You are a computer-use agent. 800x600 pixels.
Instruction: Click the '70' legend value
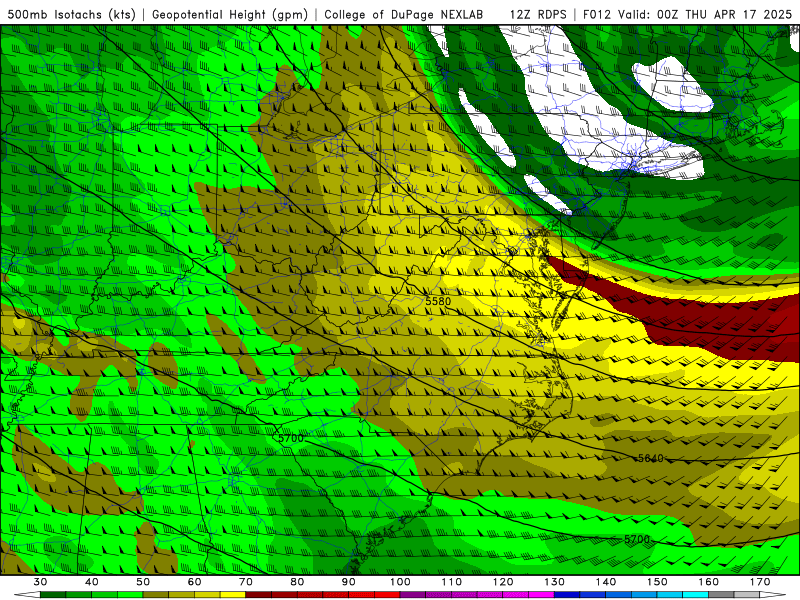coord(245,582)
